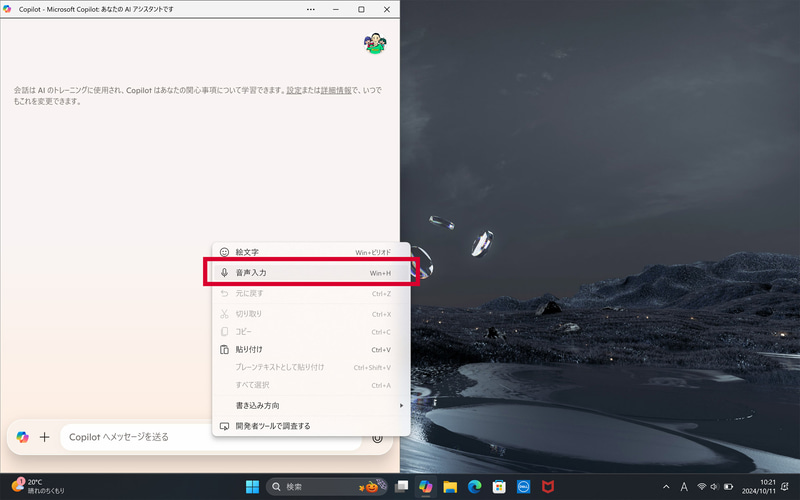Click the 切り取り menu entry
Viewport: 800px width, 500px height.
click(311, 314)
